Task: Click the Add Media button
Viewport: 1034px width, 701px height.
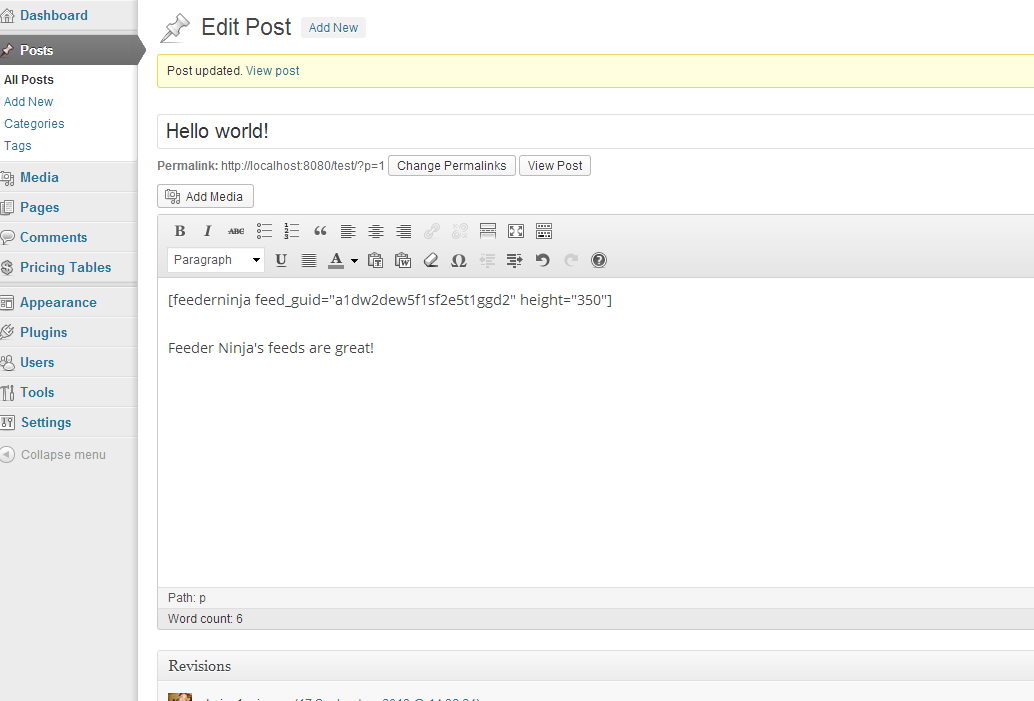Action: click(x=205, y=197)
